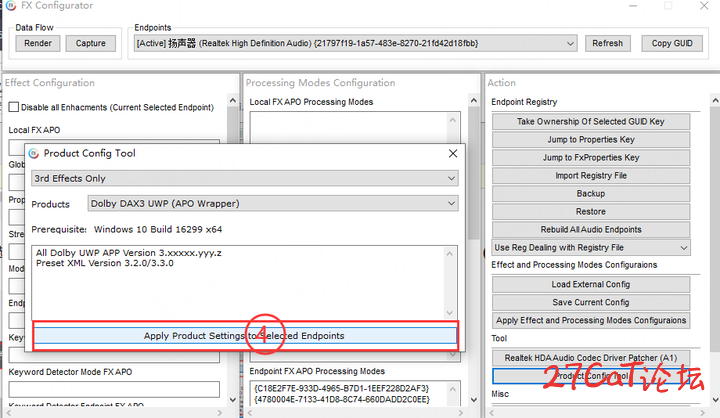Click GUID {C18E2F7E-933D-4965-B7D1-1EEF228D2AF3} entry
The image size is (720, 418).
point(341,389)
